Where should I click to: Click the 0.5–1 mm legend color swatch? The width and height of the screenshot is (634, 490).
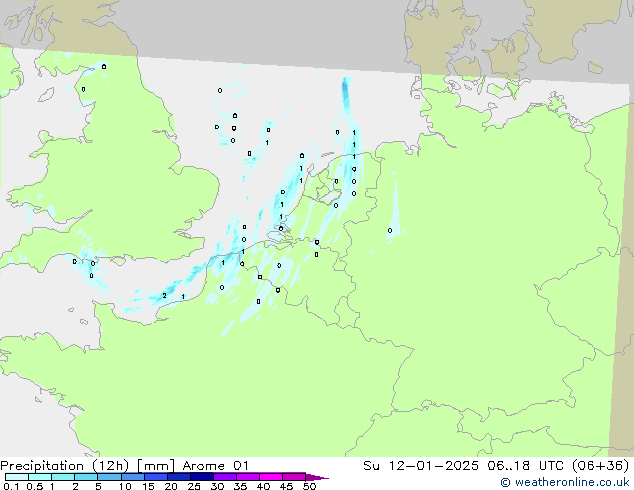coord(40,477)
